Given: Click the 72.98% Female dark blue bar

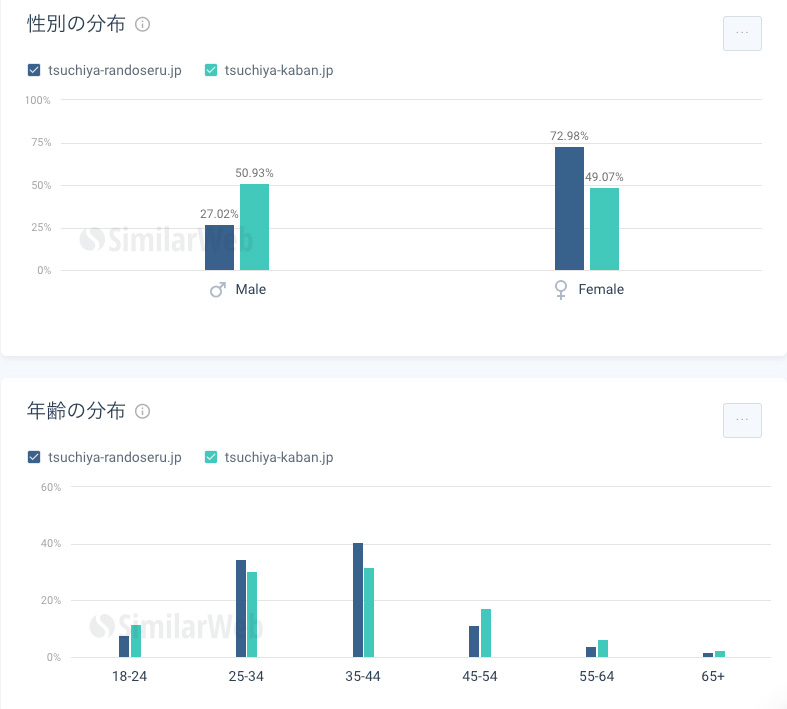Looking at the screenshot, I should (x=569, y=208).
